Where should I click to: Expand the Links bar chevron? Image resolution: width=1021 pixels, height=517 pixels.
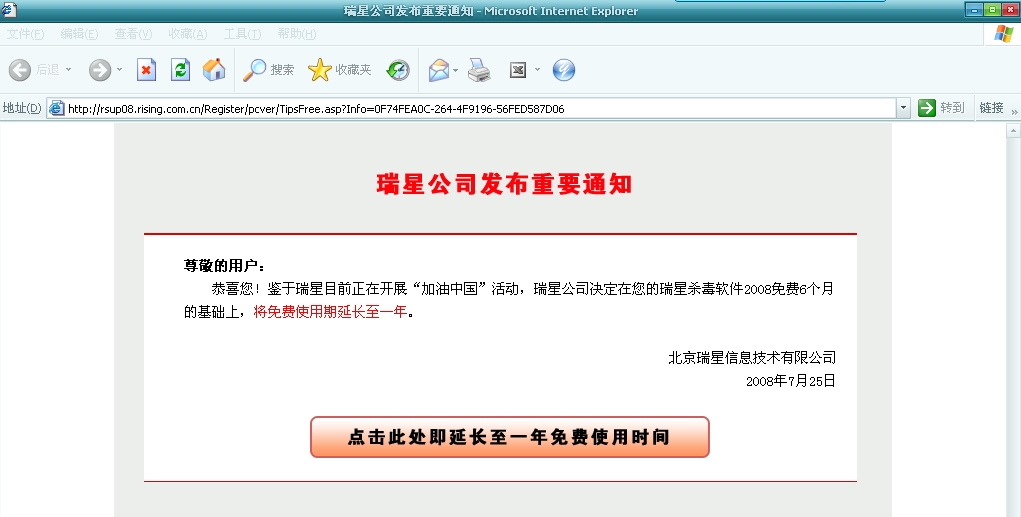click(1014, 112)
